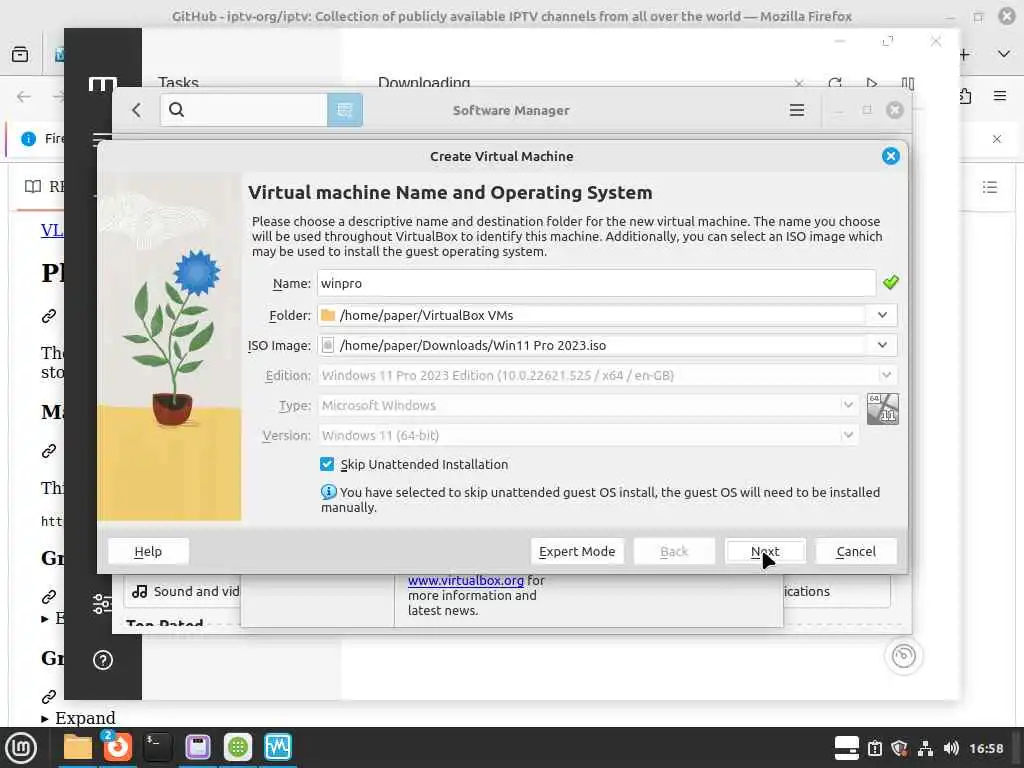Open the download manager help question icon

tap(103, 660)
